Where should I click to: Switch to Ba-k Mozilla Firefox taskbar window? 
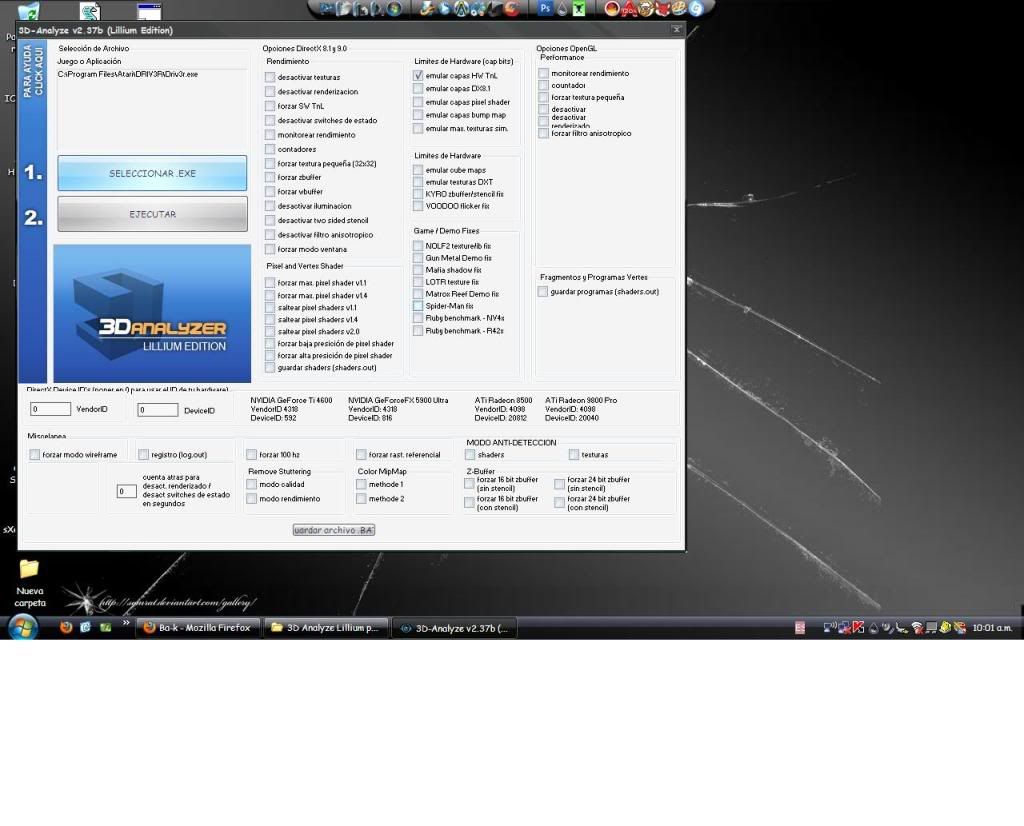(198, 627)
